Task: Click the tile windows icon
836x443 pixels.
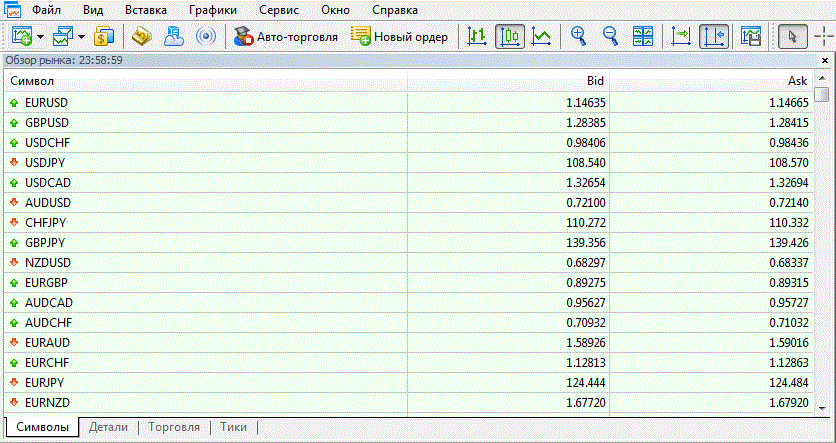Action: 643,37
